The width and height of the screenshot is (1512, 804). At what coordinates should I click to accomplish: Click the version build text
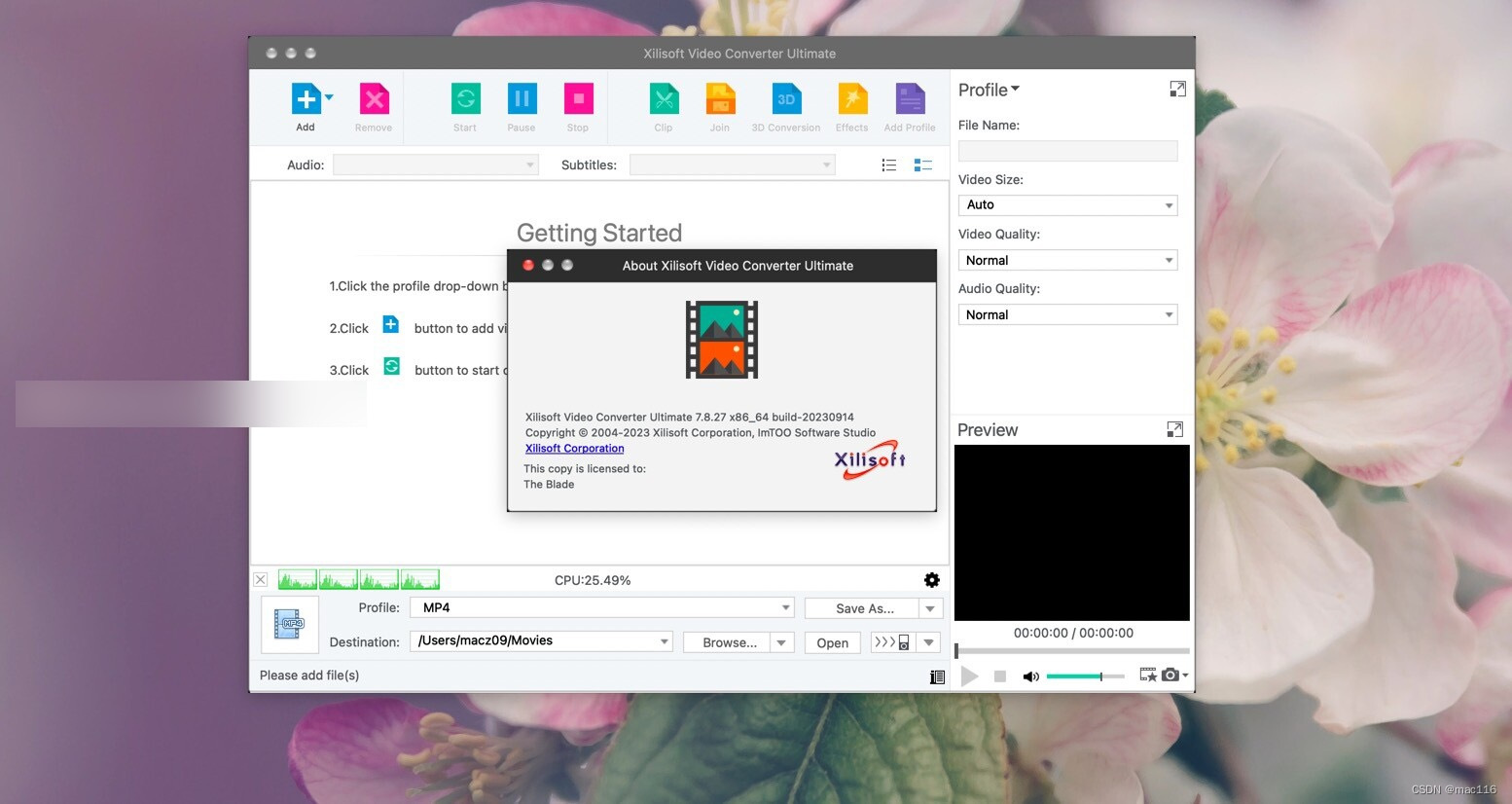coord(690,417)
